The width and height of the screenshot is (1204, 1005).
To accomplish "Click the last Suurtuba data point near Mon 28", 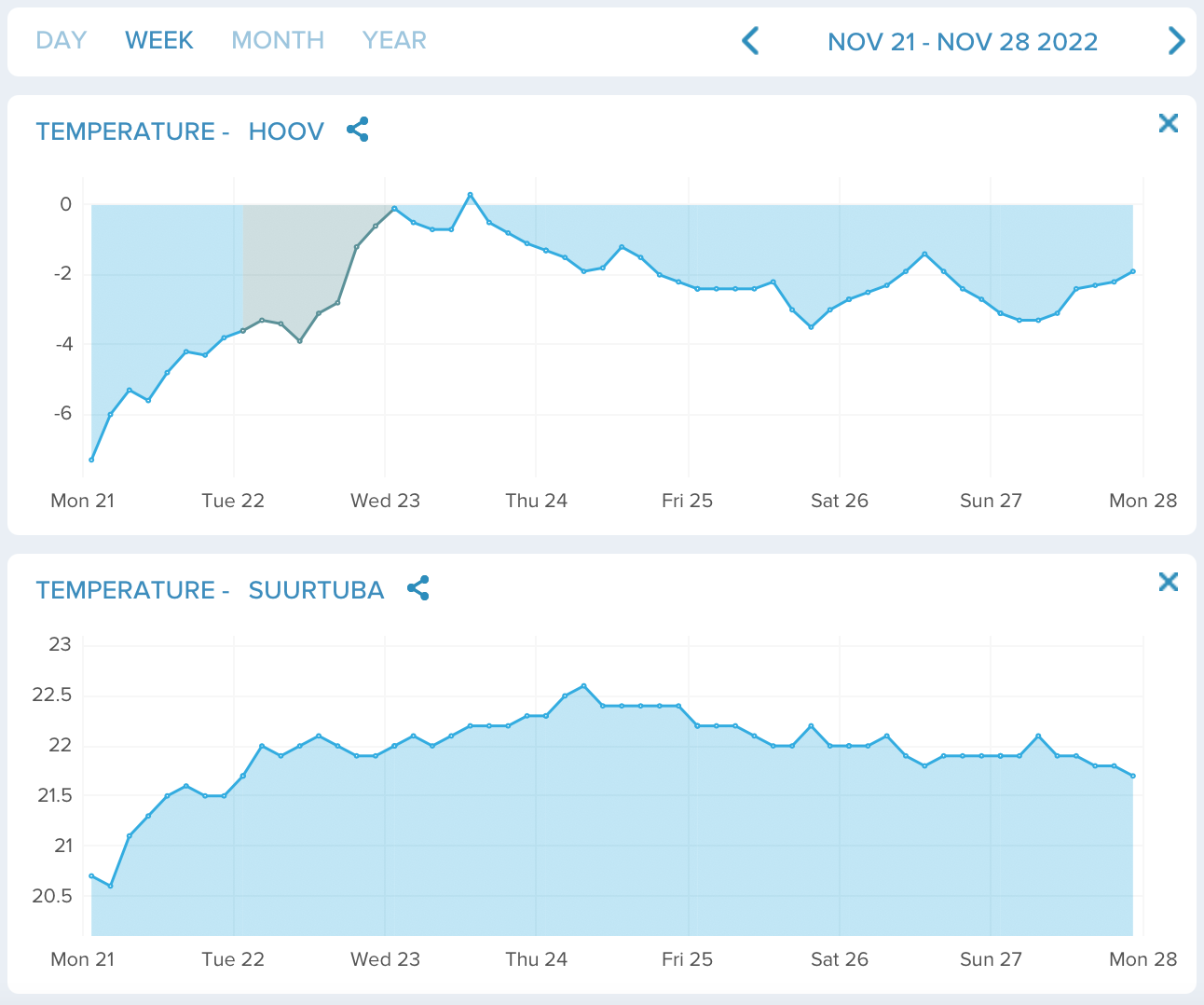I will [1133, 776].
